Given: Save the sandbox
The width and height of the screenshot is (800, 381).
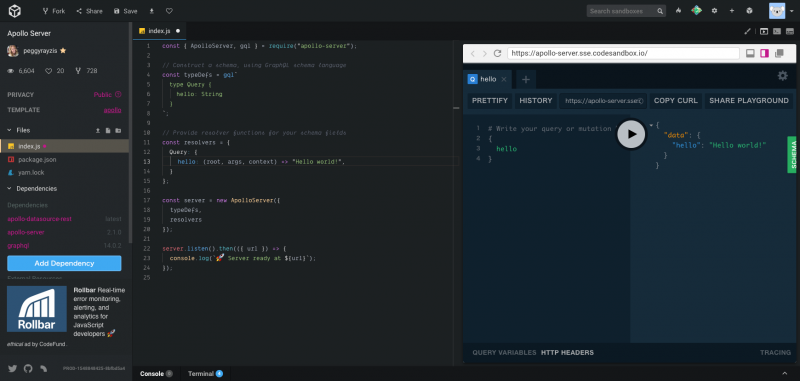Looking at the screenshot, I should click(x=126, y=11).
